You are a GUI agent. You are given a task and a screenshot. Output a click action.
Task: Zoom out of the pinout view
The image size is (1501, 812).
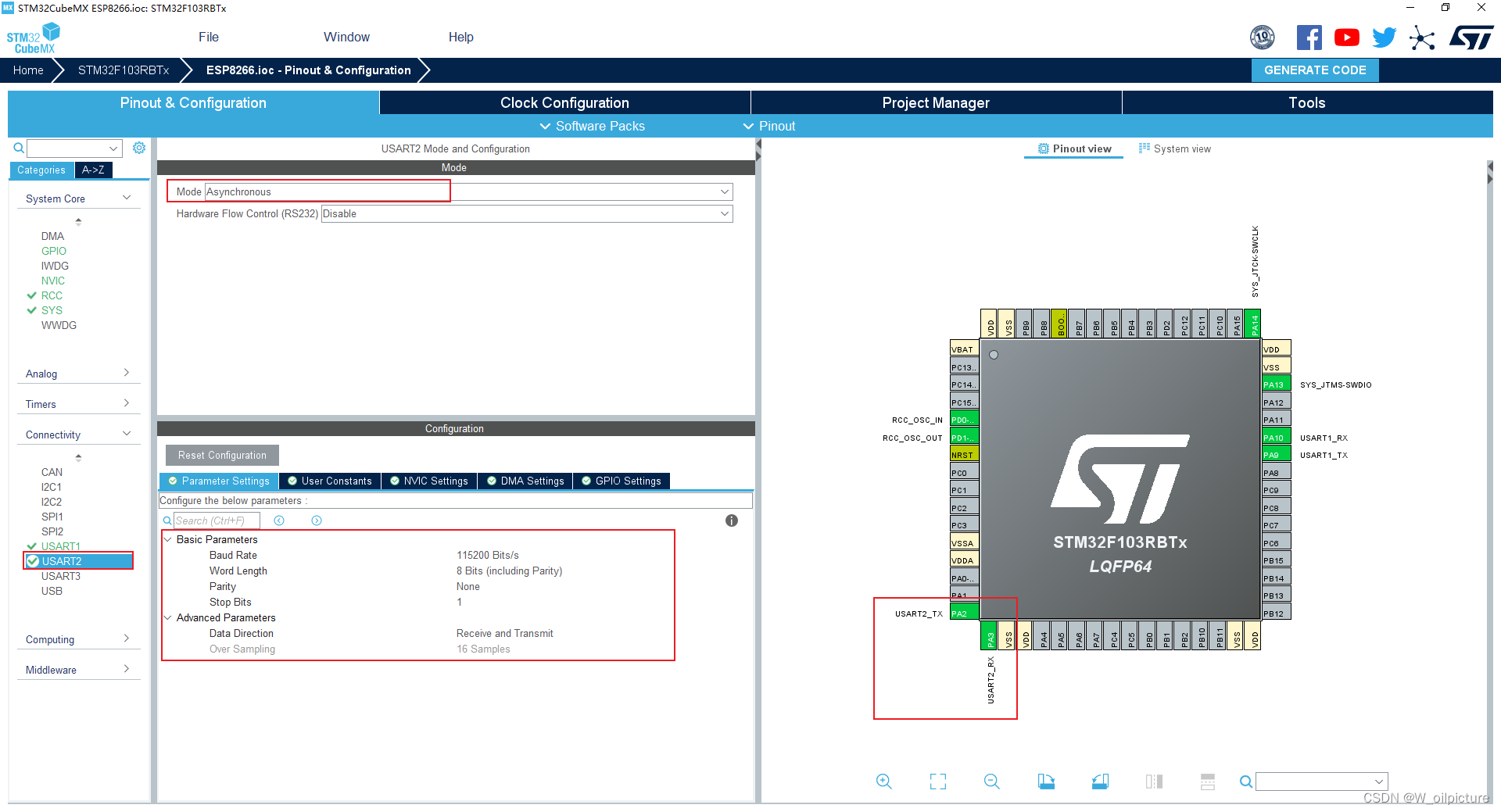(992, 781)
